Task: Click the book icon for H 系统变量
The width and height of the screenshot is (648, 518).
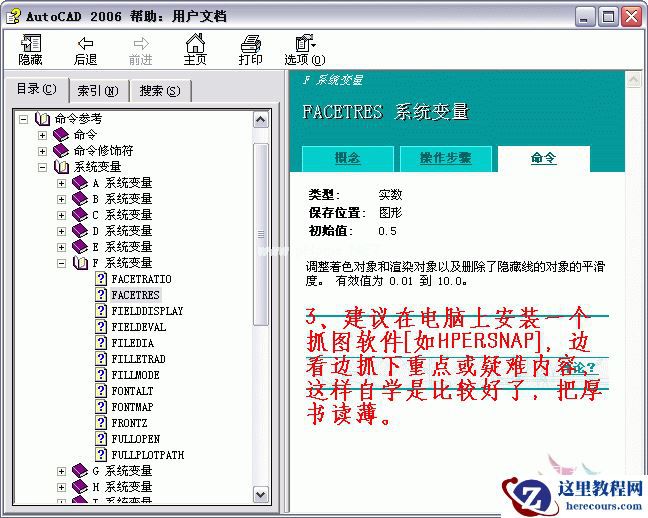Action: click(x=80, y=487)
